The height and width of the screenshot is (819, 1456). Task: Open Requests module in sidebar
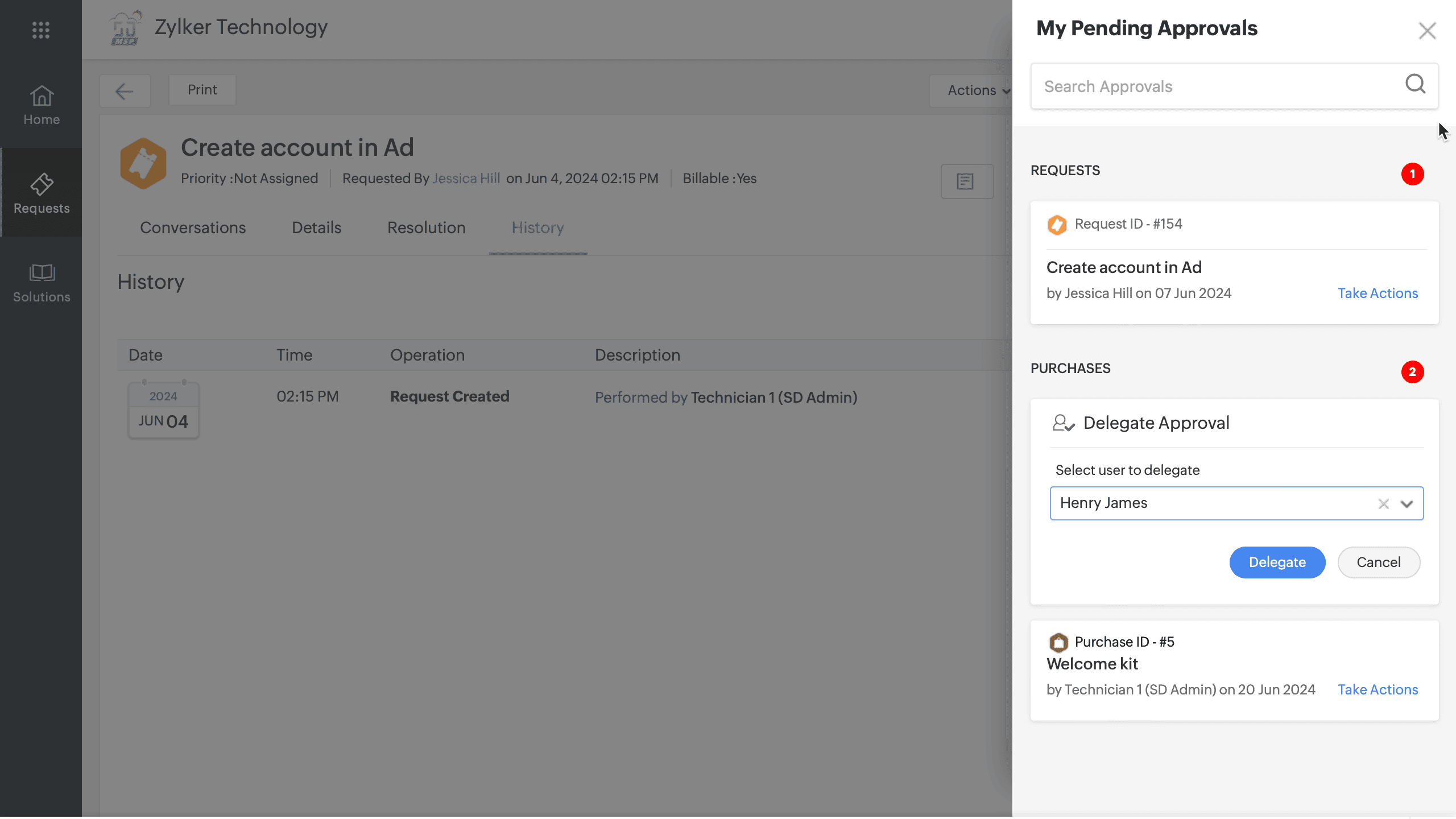coord(42,193)
